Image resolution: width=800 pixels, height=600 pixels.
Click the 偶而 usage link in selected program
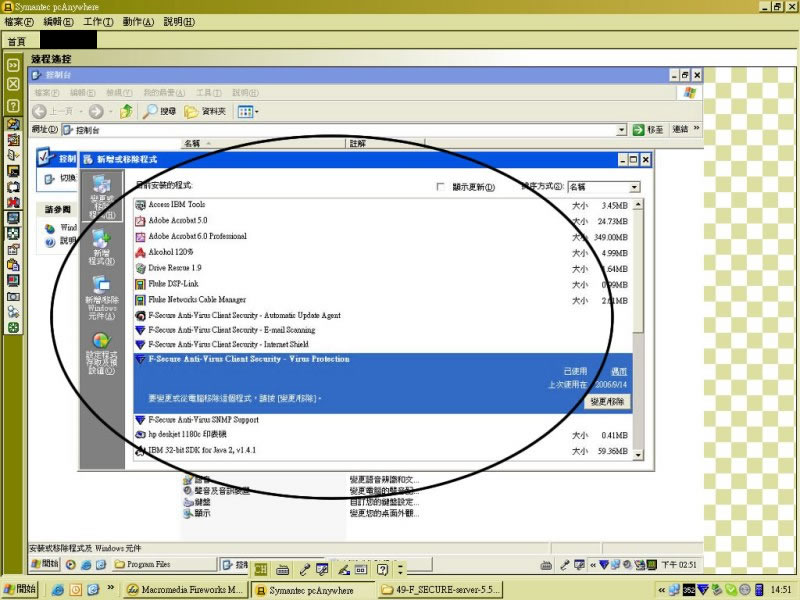point(619,371)
